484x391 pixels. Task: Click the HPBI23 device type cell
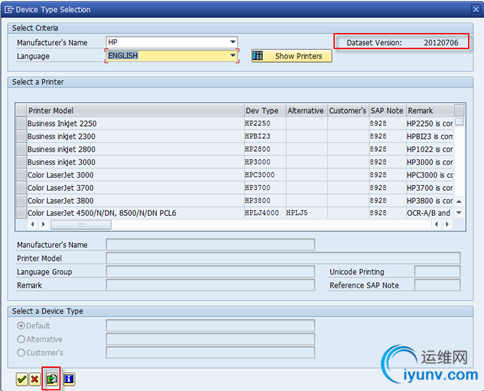(265, 136)
